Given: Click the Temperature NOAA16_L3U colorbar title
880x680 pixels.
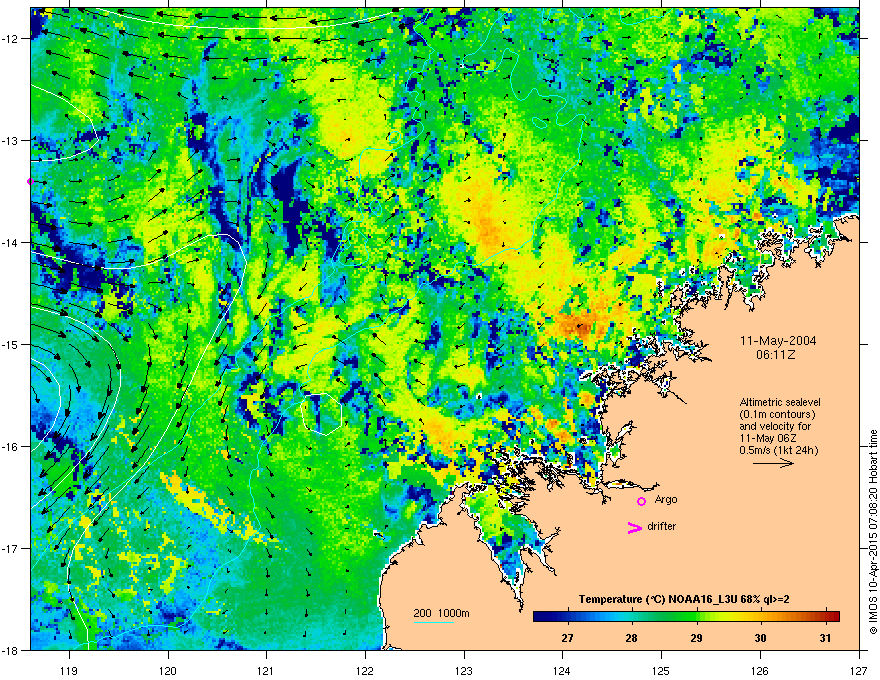Looking at the screenshot, I should [684, 599].
